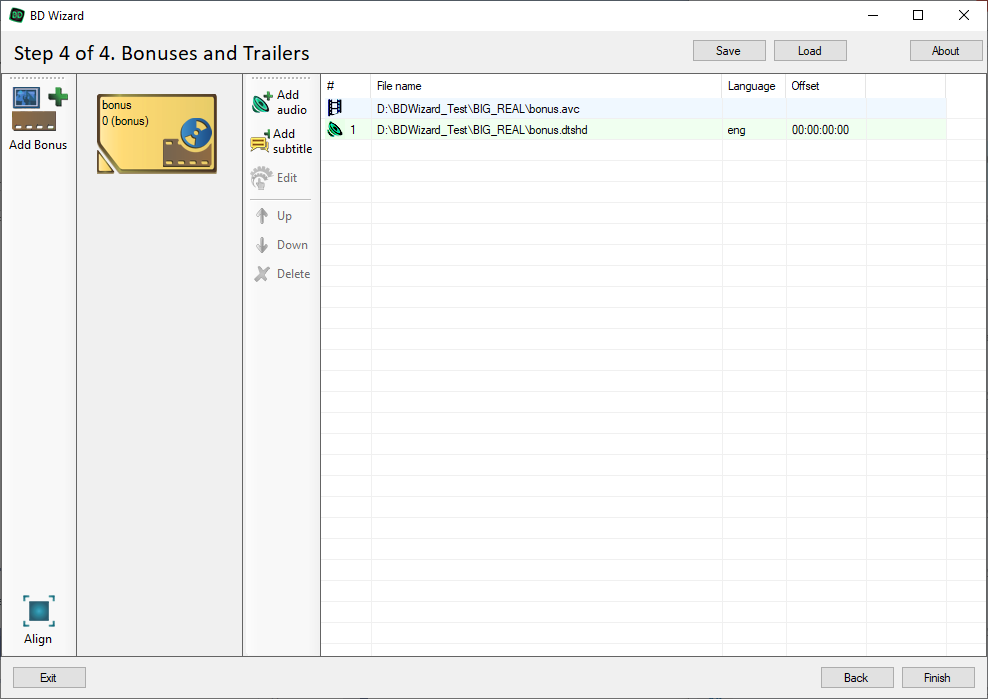Move the track Down
The width and height of the screenshot is (988, 699).
262,245
